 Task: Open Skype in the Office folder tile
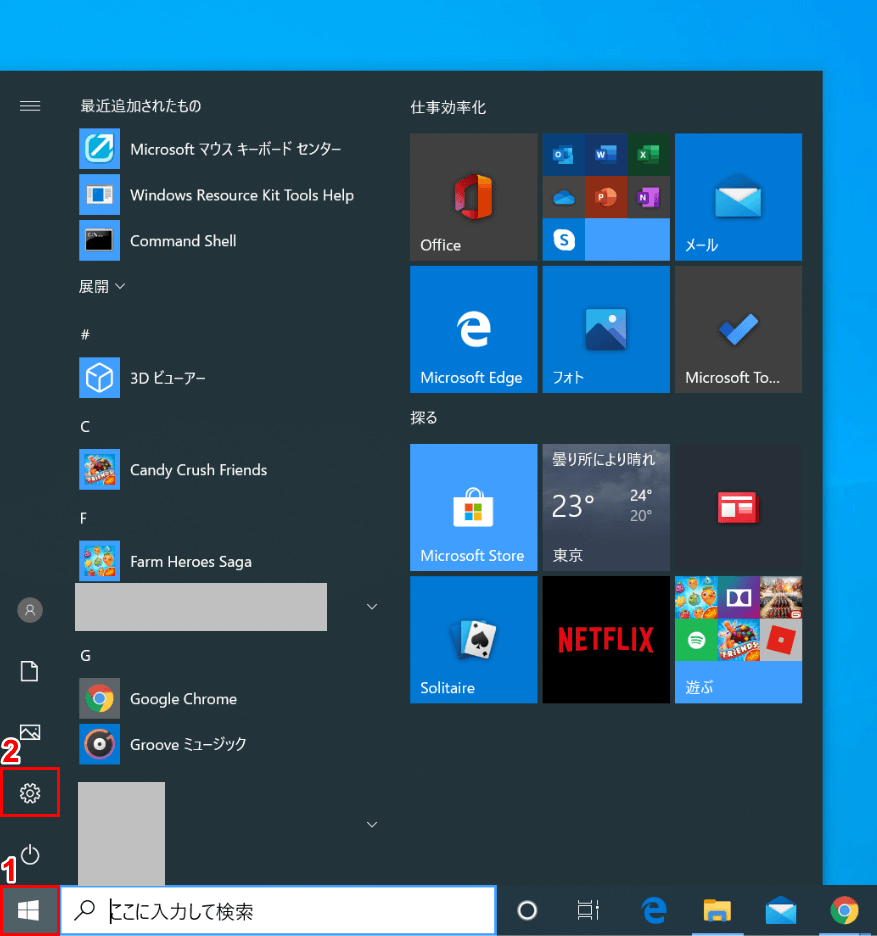point(564,239)
